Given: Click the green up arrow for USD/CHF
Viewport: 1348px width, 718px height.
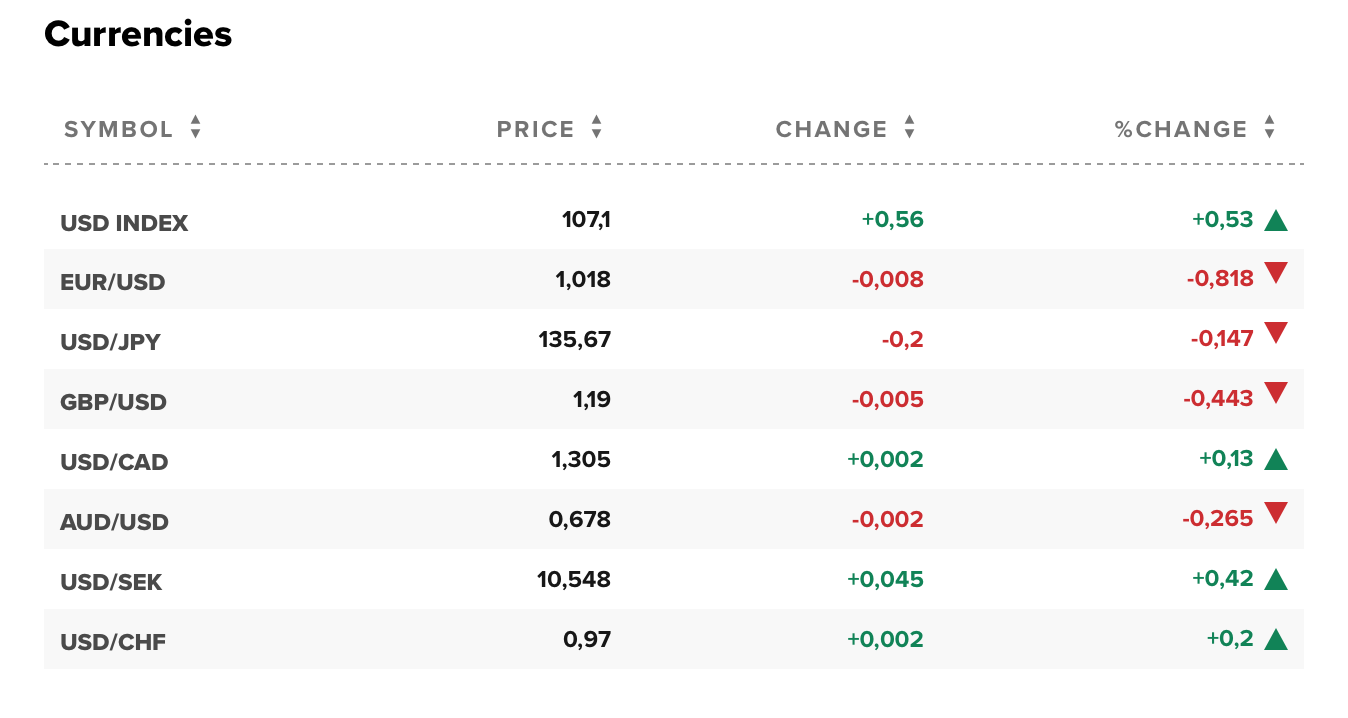Looking at the screenshot, I should click(x=1275, y=640).
